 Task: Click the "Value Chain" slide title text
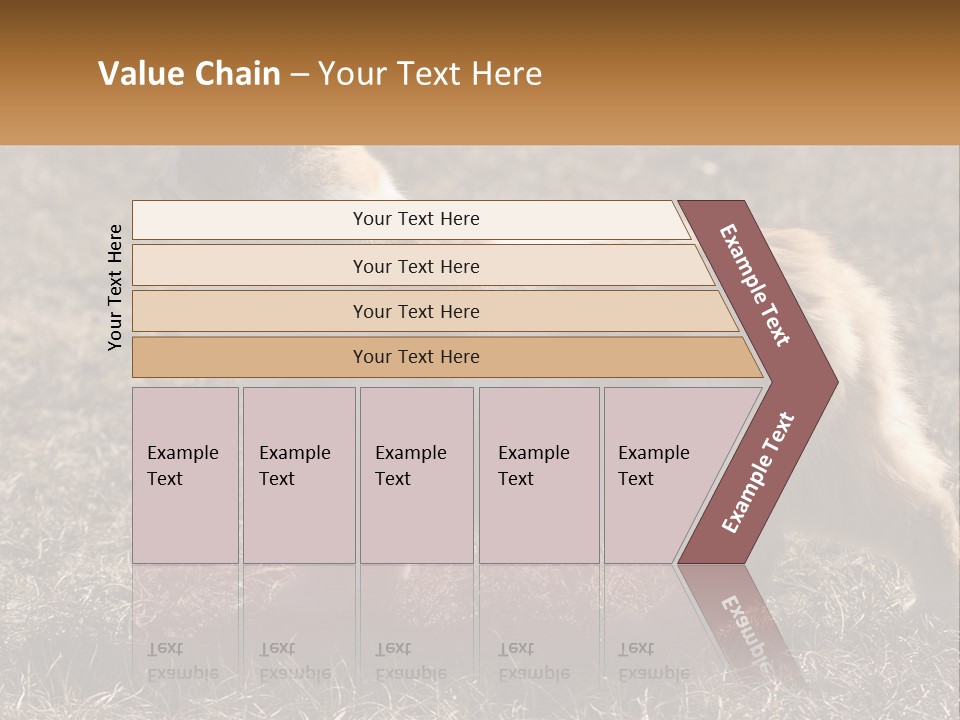point(189,74)
